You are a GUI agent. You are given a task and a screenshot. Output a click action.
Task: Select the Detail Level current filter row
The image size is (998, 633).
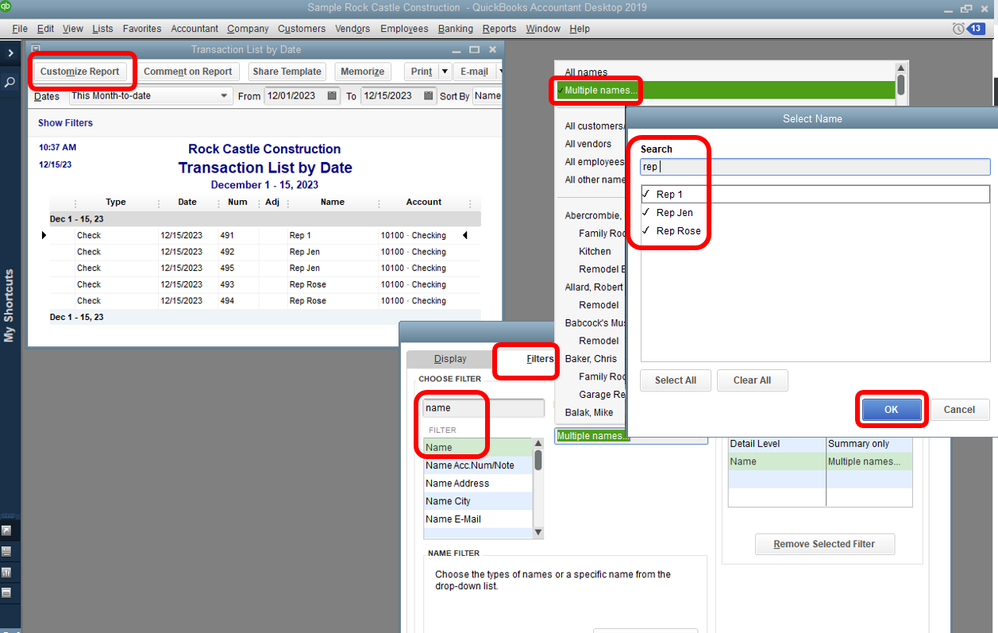point(820,443)
